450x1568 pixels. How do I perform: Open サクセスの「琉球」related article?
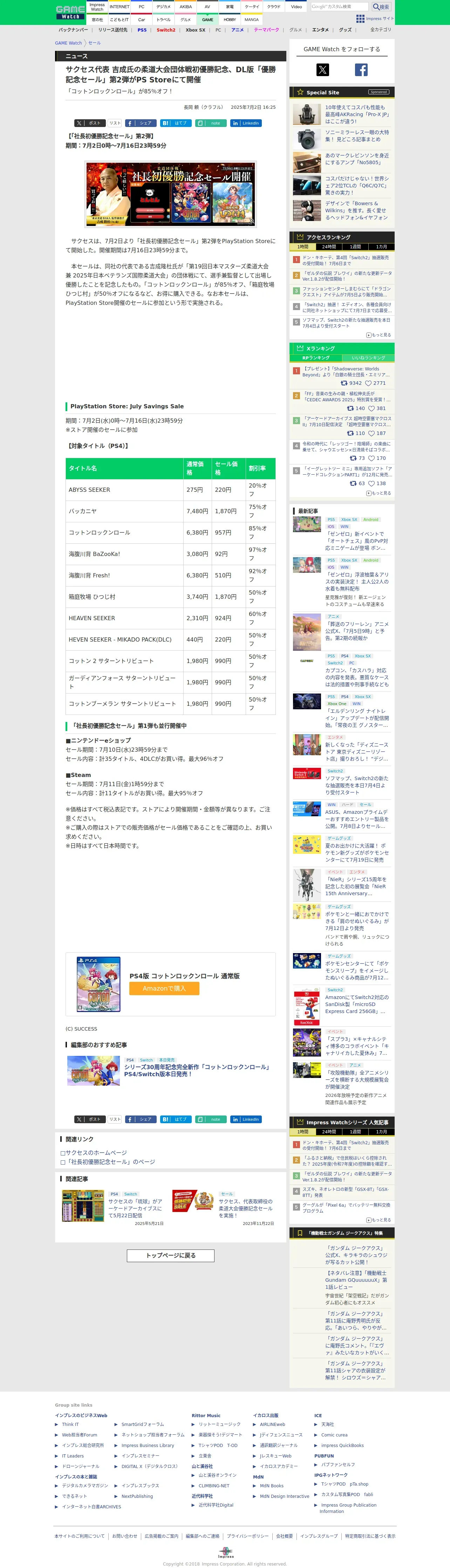(136, 1208)
